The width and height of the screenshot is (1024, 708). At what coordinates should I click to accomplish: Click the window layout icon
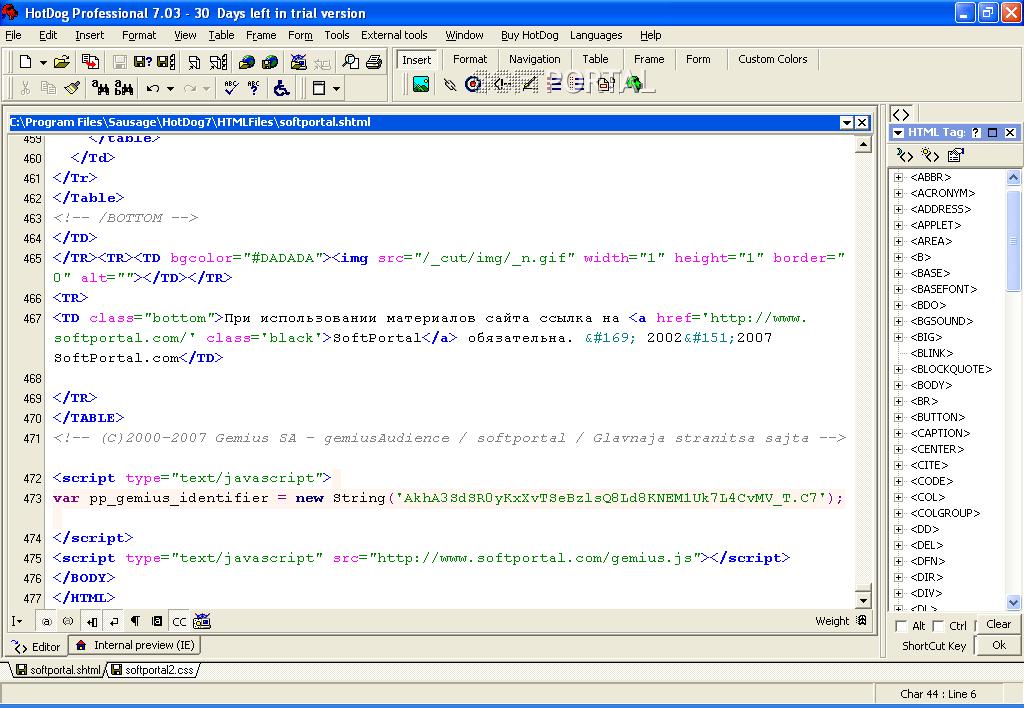click(x=319, y=88)
